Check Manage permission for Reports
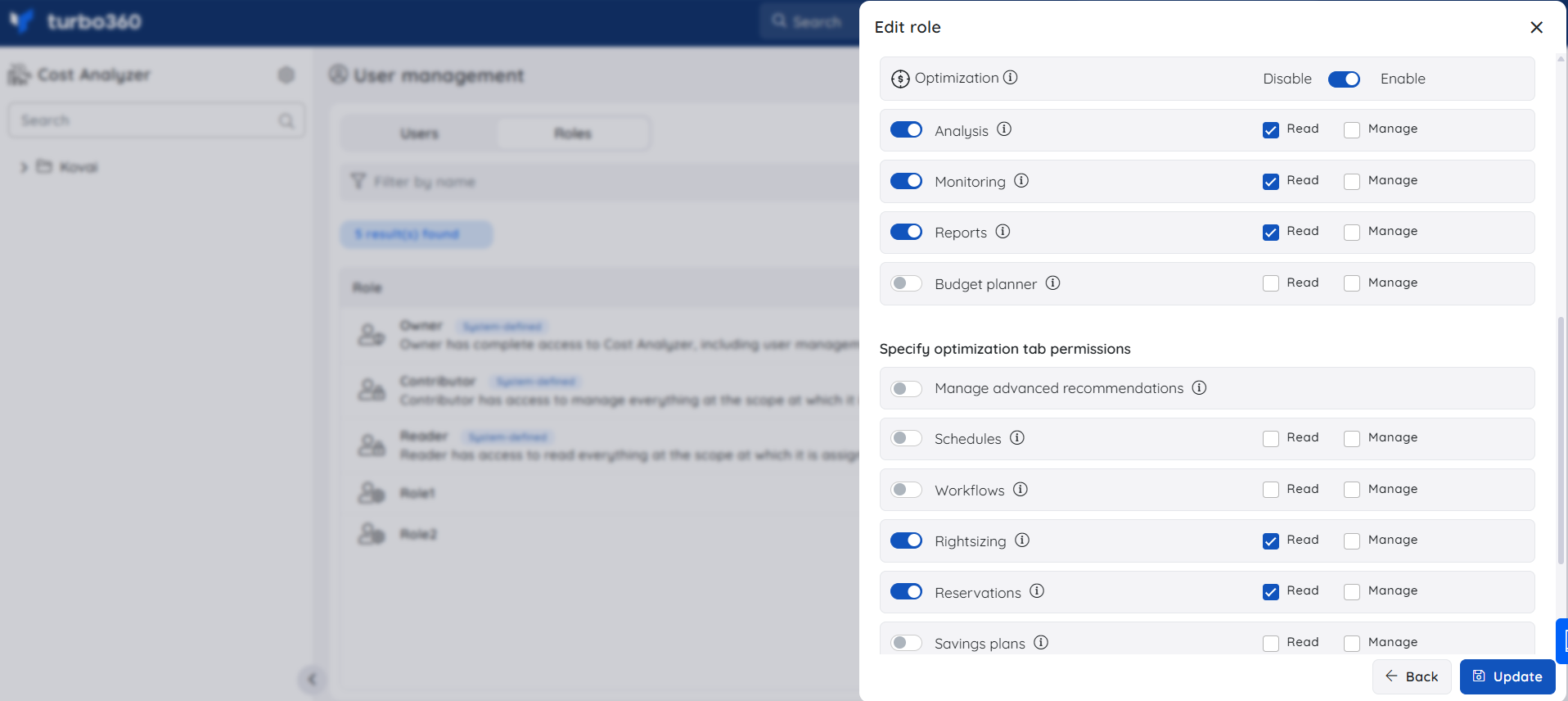 [1352, 233]
